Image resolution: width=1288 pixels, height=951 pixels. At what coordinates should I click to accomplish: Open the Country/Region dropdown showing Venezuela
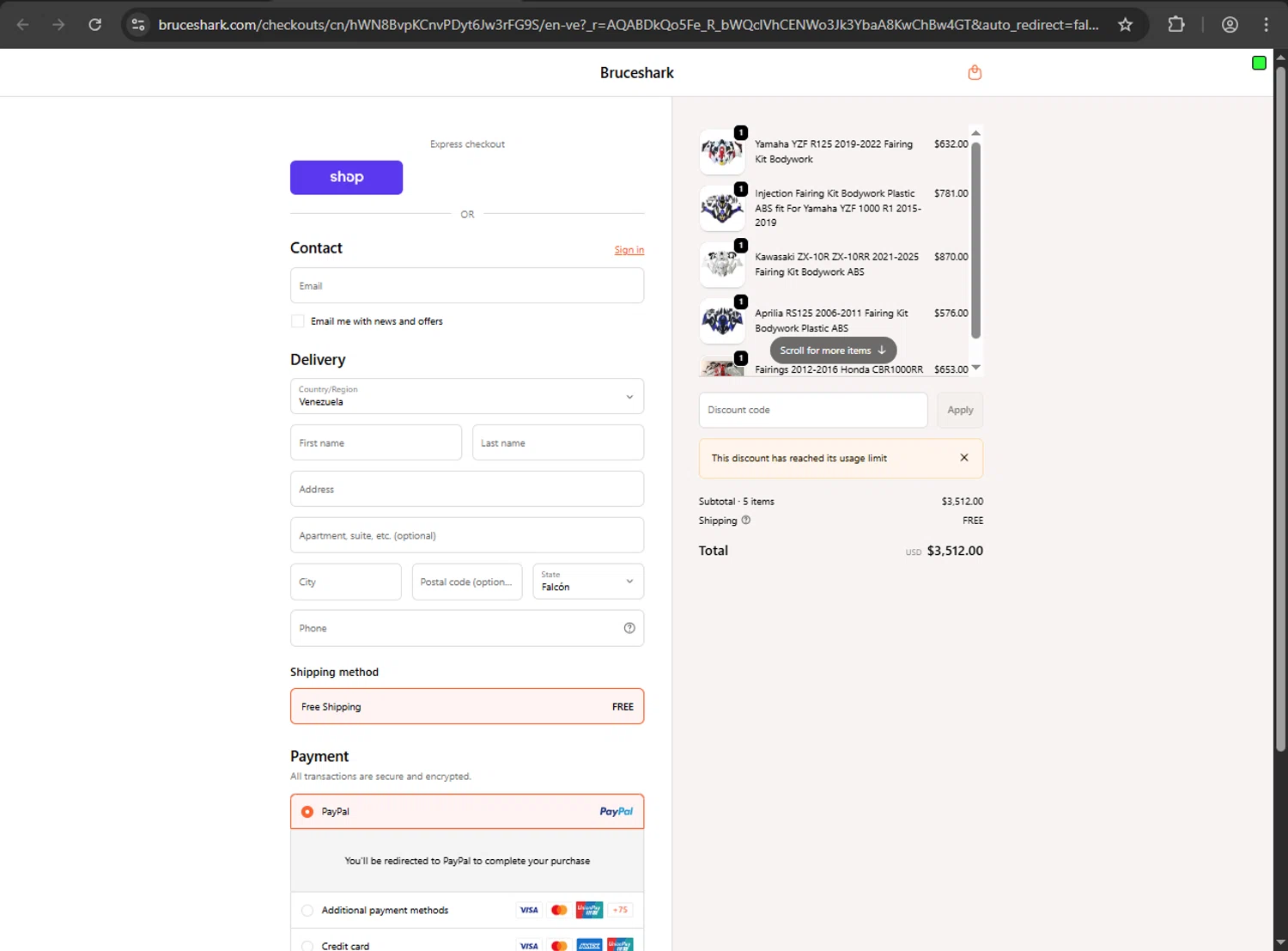467,396
